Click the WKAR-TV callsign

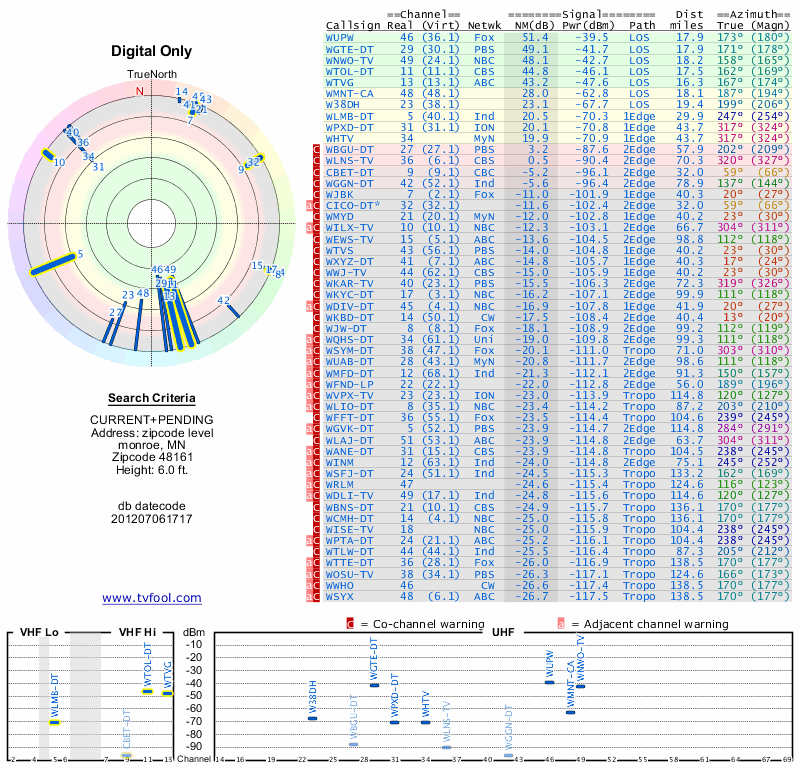[x=349, y=284]
